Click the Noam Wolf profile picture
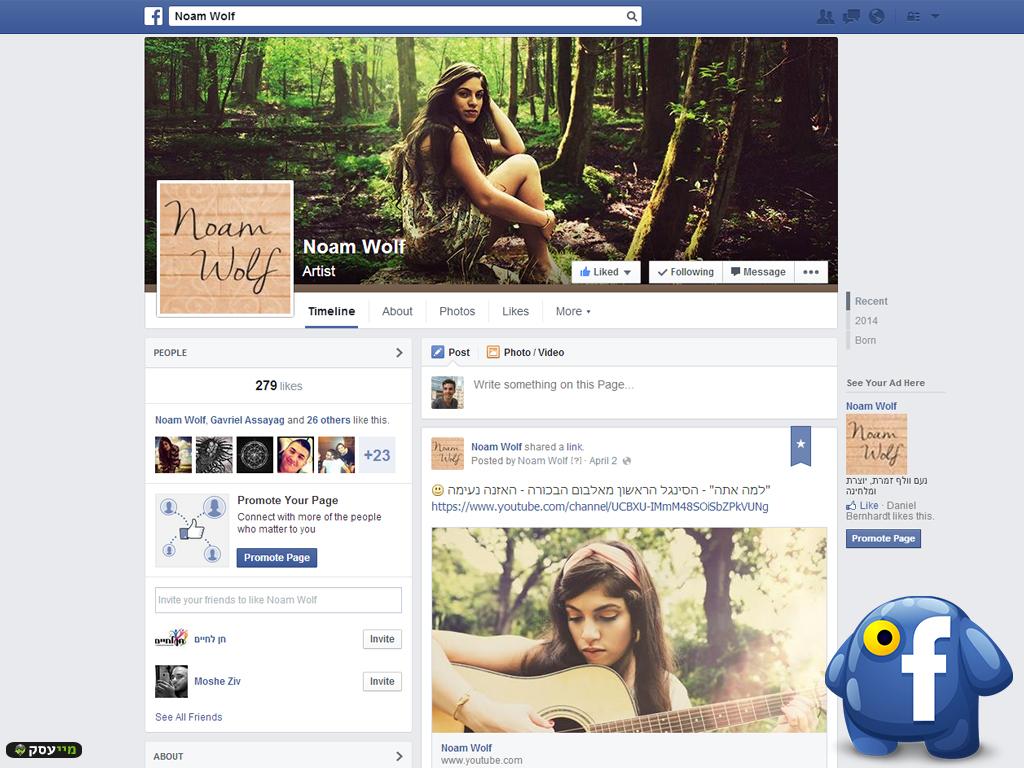This screenshot has height=768, width=1024. [225, 248]
